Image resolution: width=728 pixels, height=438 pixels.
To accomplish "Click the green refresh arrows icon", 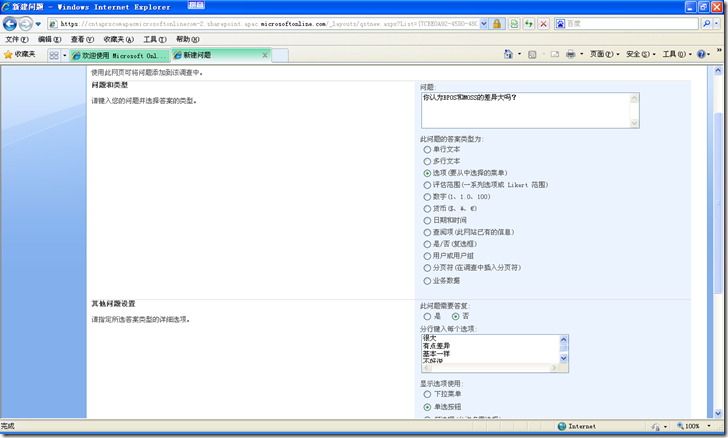I will pos(529,24).
